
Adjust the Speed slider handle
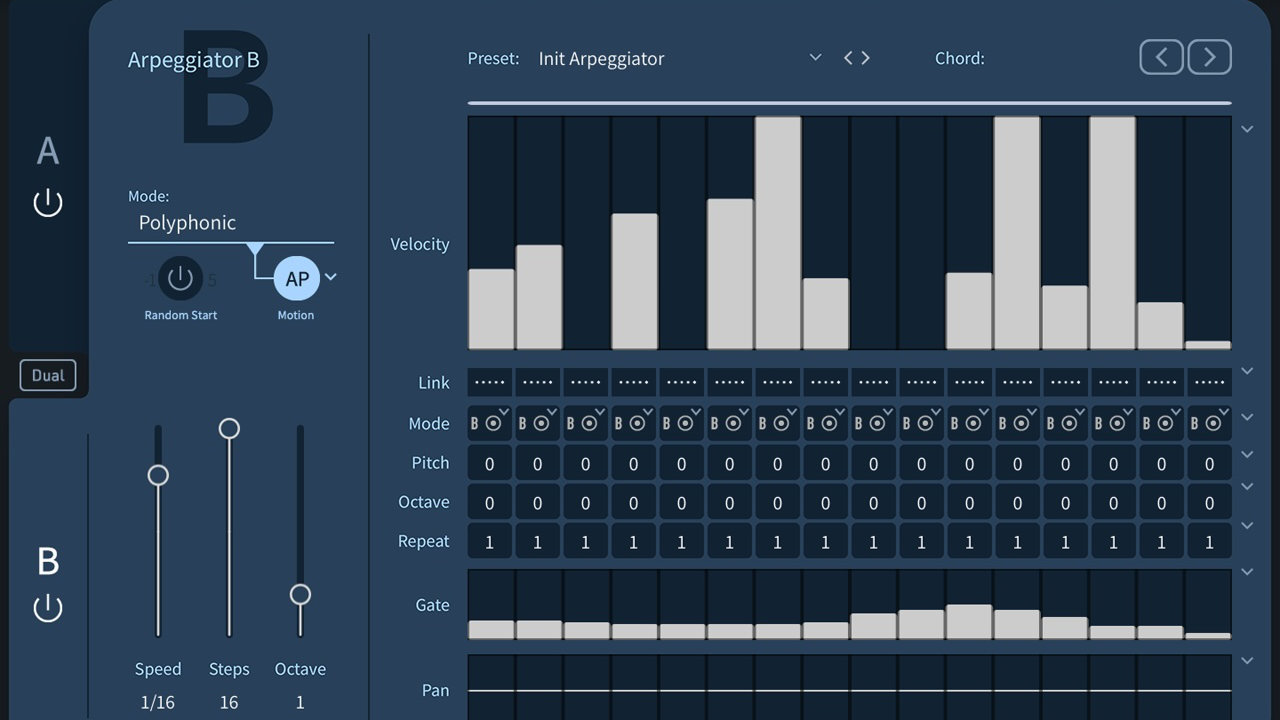pos(158,475)
